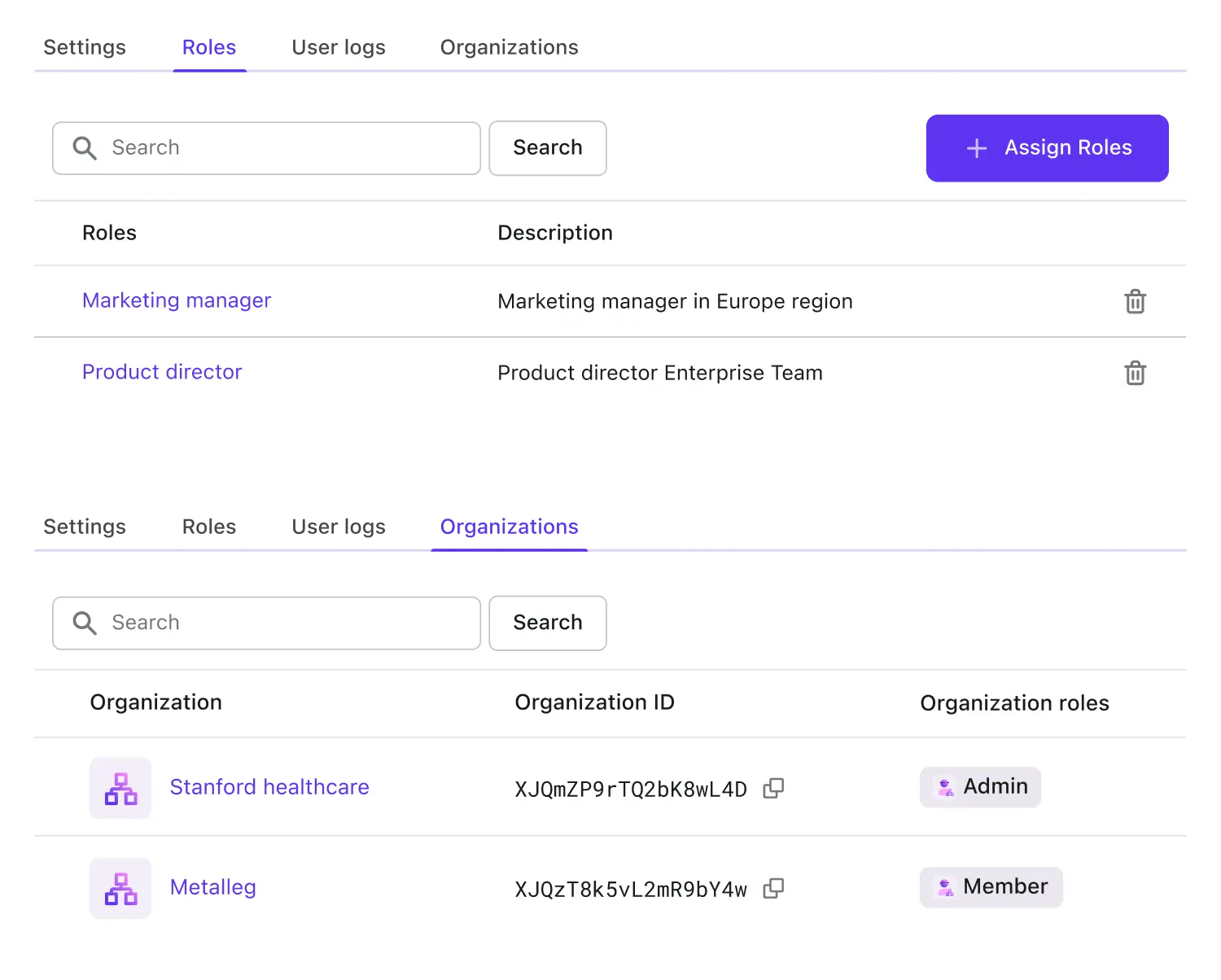Click the Search button in the roles panel

pos(548,148)
